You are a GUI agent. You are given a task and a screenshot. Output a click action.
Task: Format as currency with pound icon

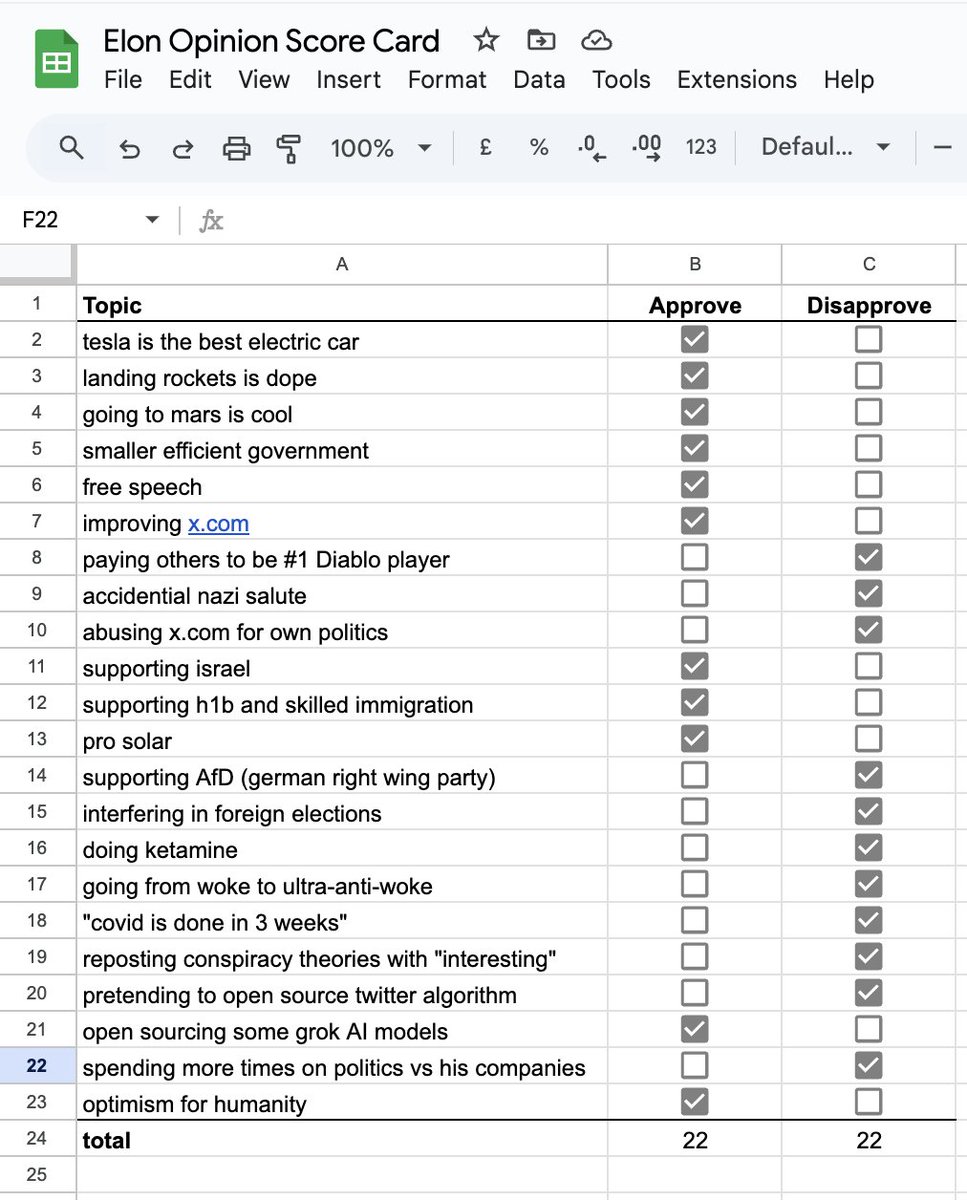point(486,148)
